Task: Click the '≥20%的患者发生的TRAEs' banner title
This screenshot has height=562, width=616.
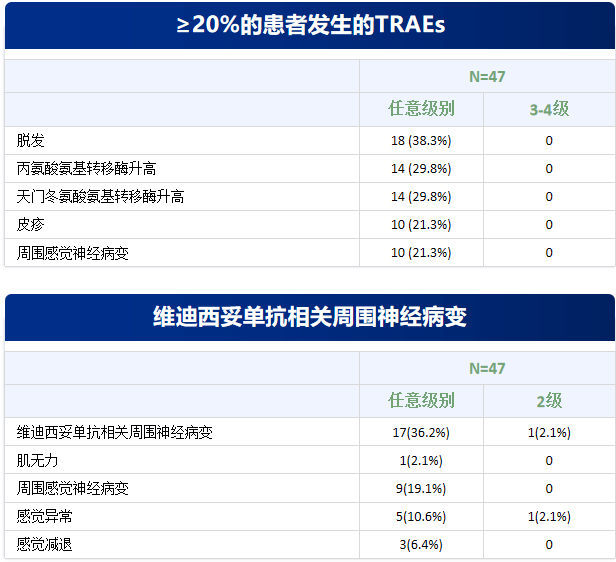Action: pos(311,25)
